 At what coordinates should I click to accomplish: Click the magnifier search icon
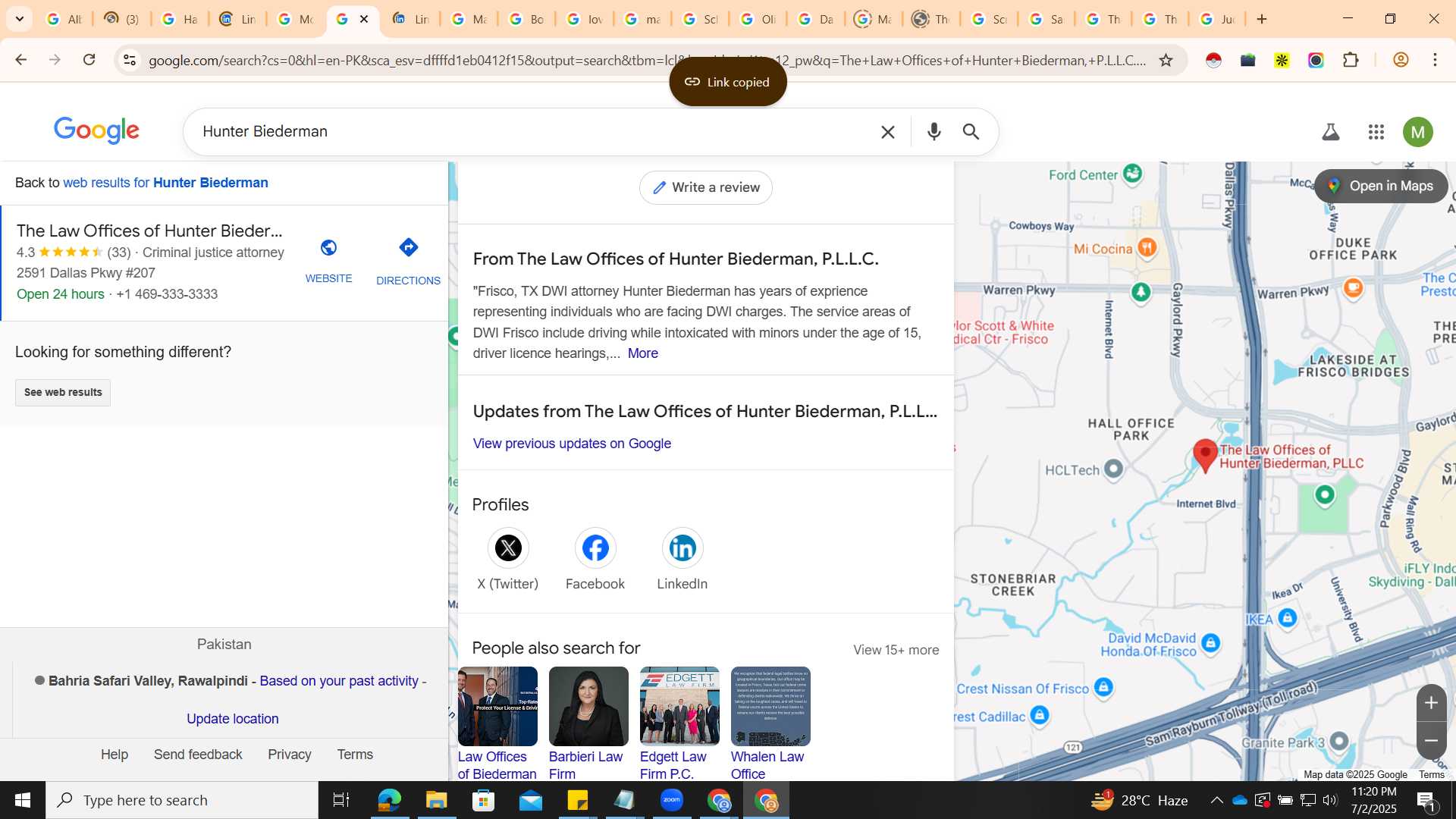pyautogui.click(x=971, y=132)
